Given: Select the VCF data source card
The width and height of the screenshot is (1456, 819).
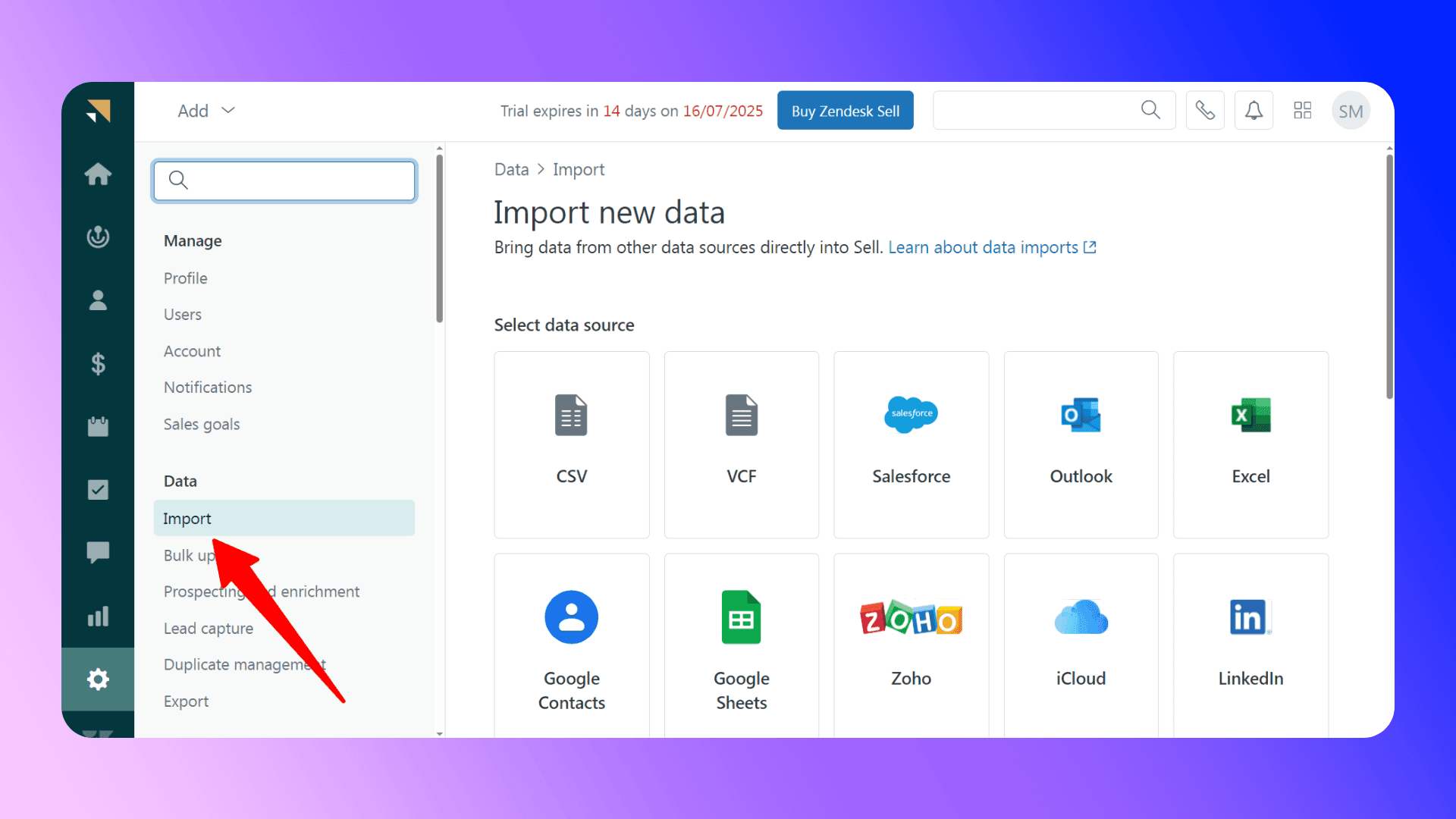Looking at the screenshot, I should pyautogui.click(x=742, y=444).
